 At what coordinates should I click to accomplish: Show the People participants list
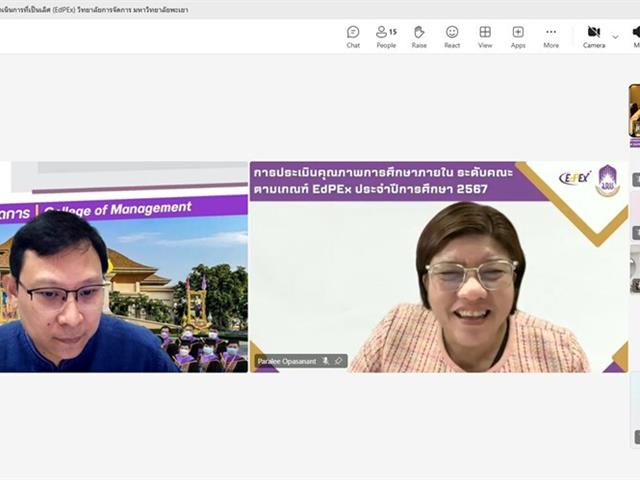click(386, 37)
